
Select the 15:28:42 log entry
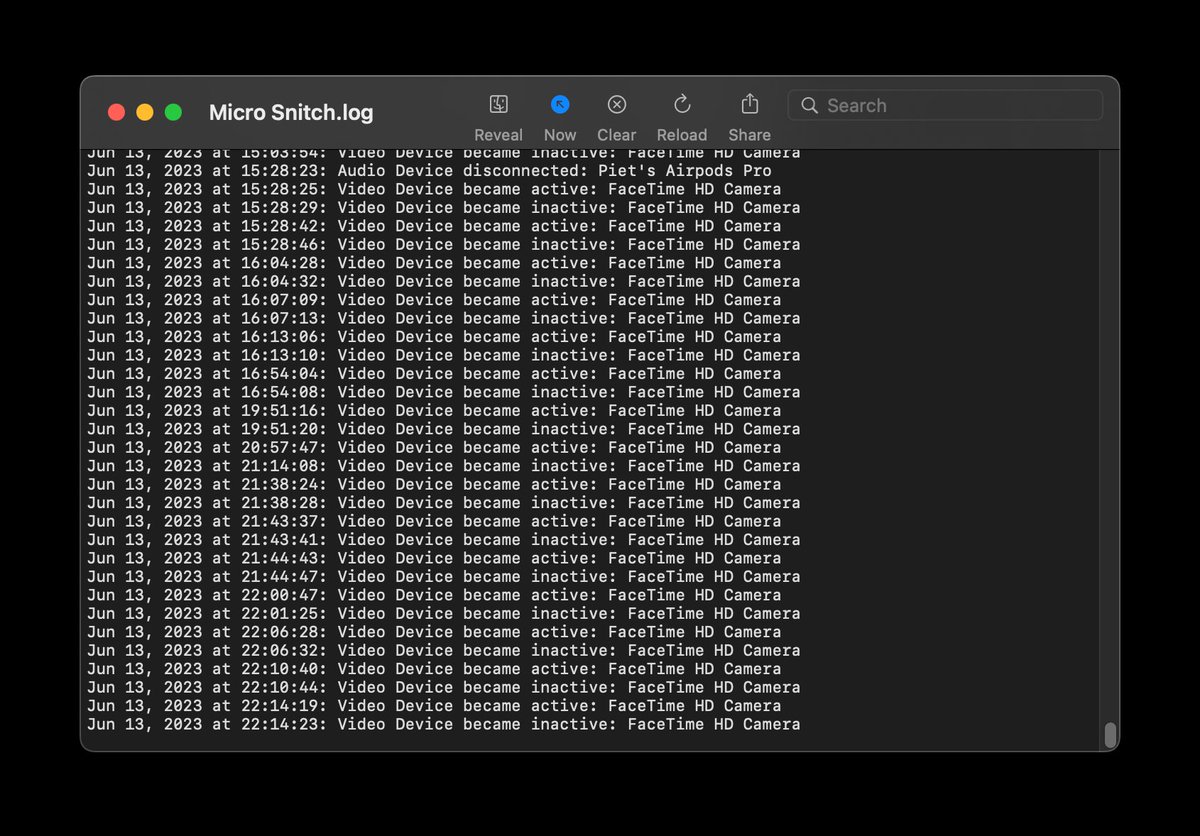[x=434, y=226]
